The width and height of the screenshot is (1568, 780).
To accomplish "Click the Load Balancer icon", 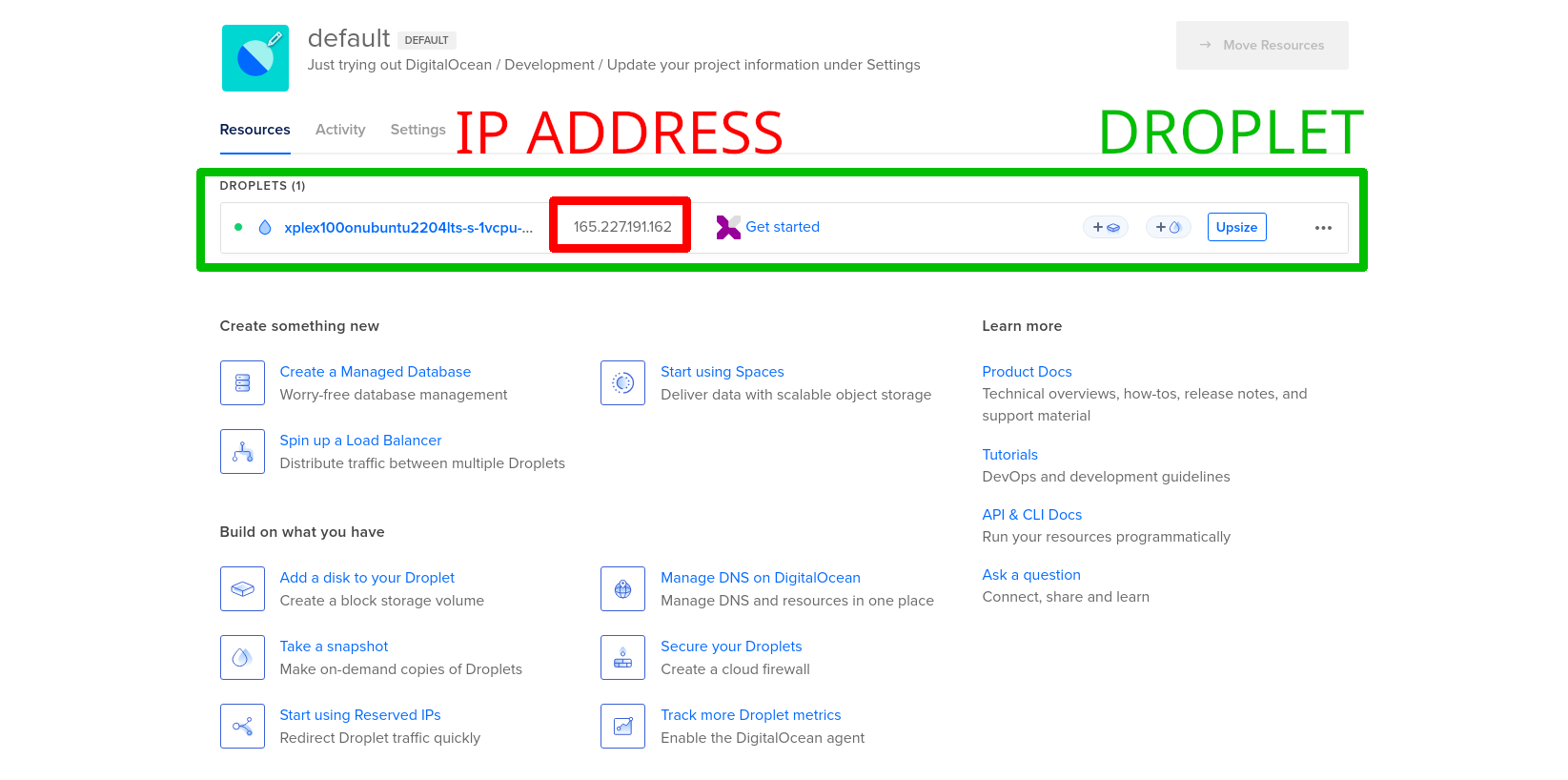I will (x=242, y=451).
